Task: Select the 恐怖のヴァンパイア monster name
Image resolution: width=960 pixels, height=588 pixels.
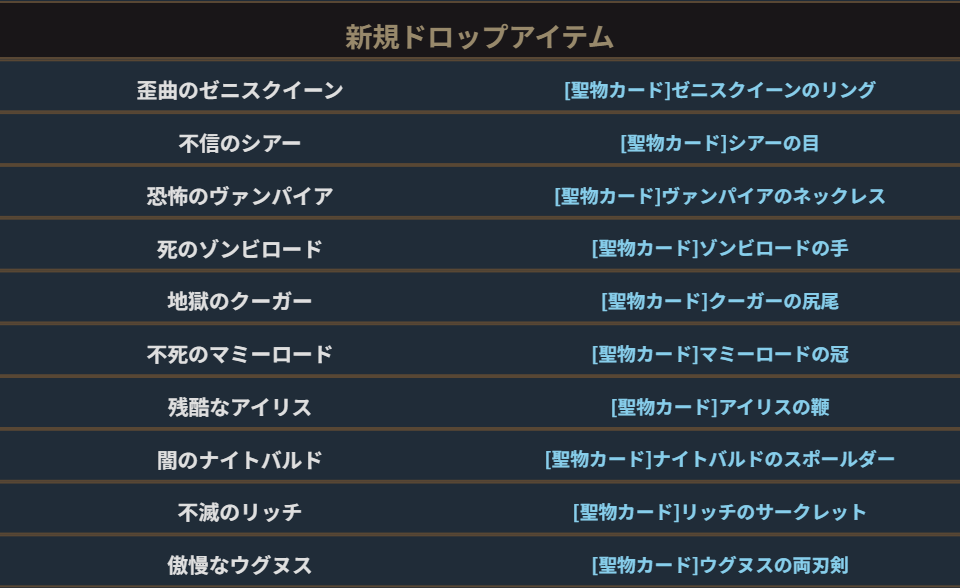Action: point(240,196)
